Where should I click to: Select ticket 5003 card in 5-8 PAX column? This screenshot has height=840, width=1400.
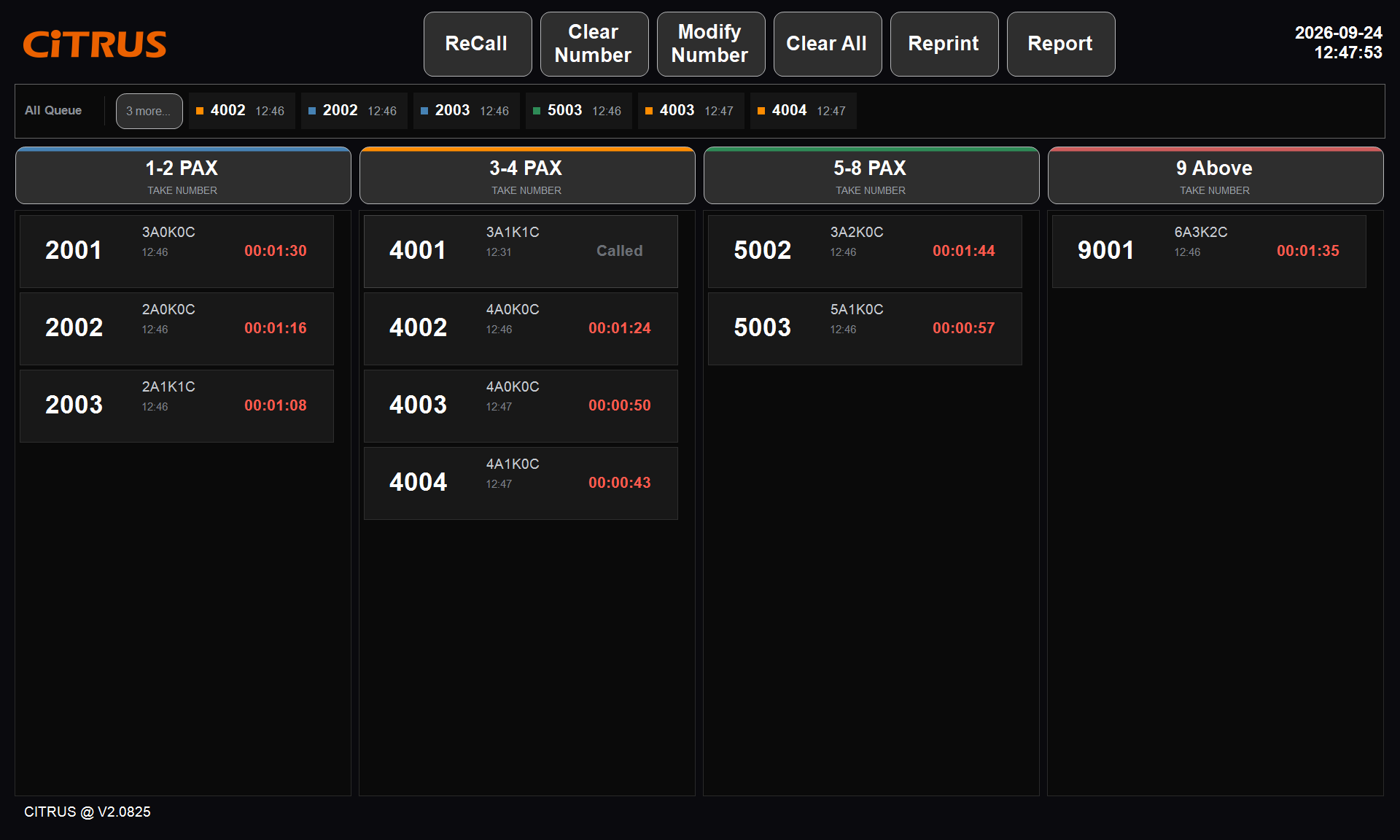tap(865, 328)
